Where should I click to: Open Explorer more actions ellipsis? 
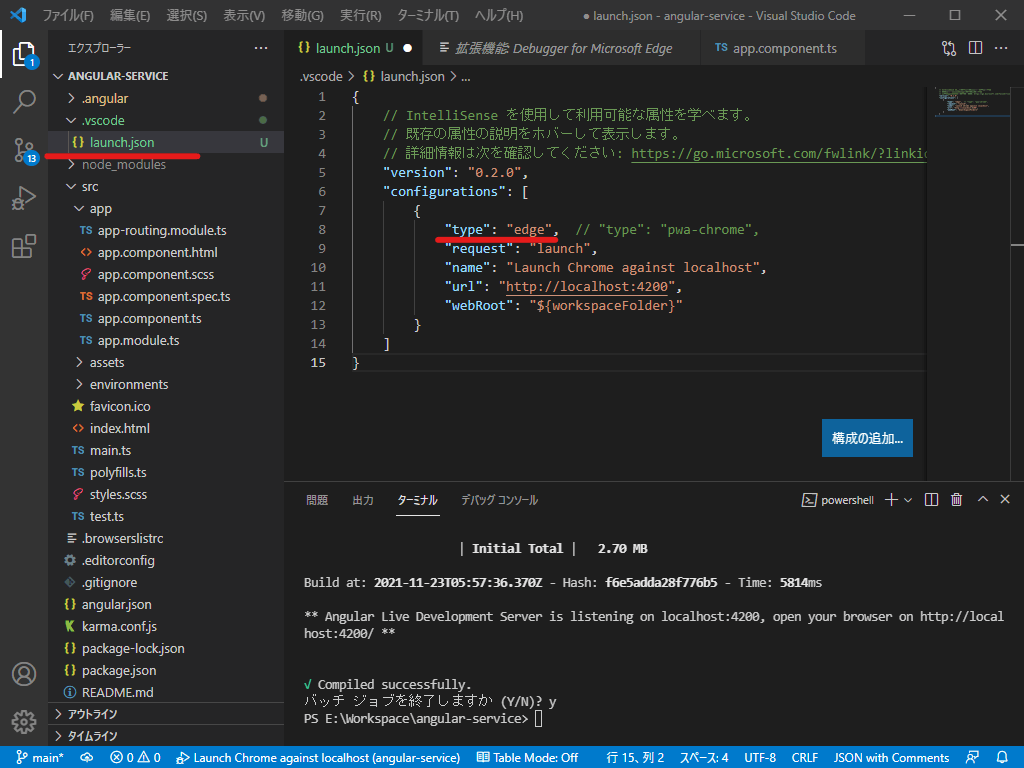pos(261,48)
